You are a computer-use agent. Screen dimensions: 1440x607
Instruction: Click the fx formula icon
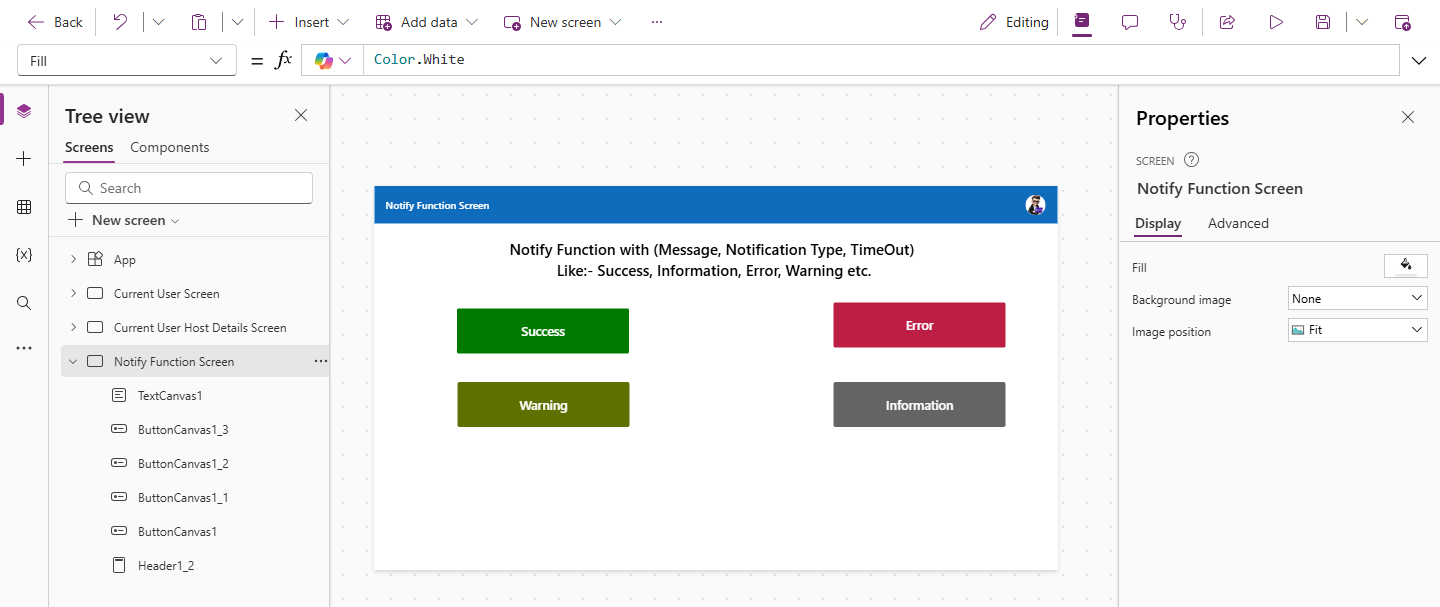[x=283, y=60]
